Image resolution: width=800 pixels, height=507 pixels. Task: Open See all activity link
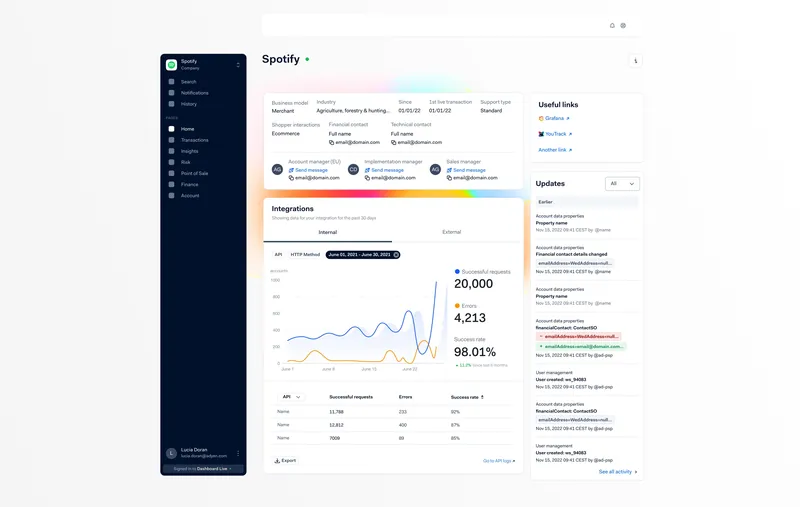click(618, 472)
